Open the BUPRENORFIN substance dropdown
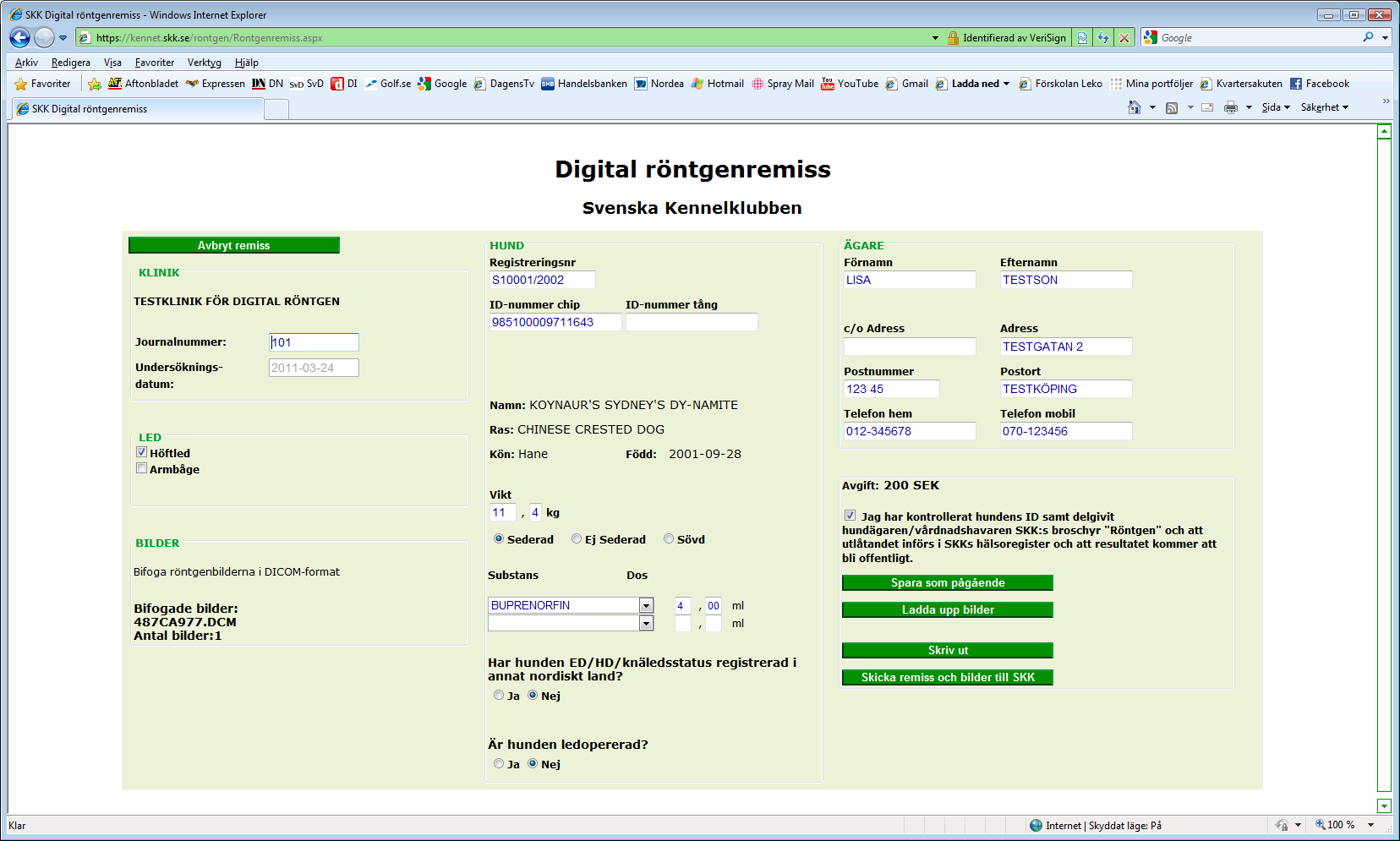Screen dimensions: 1400x841 click(x=647, y=605)
